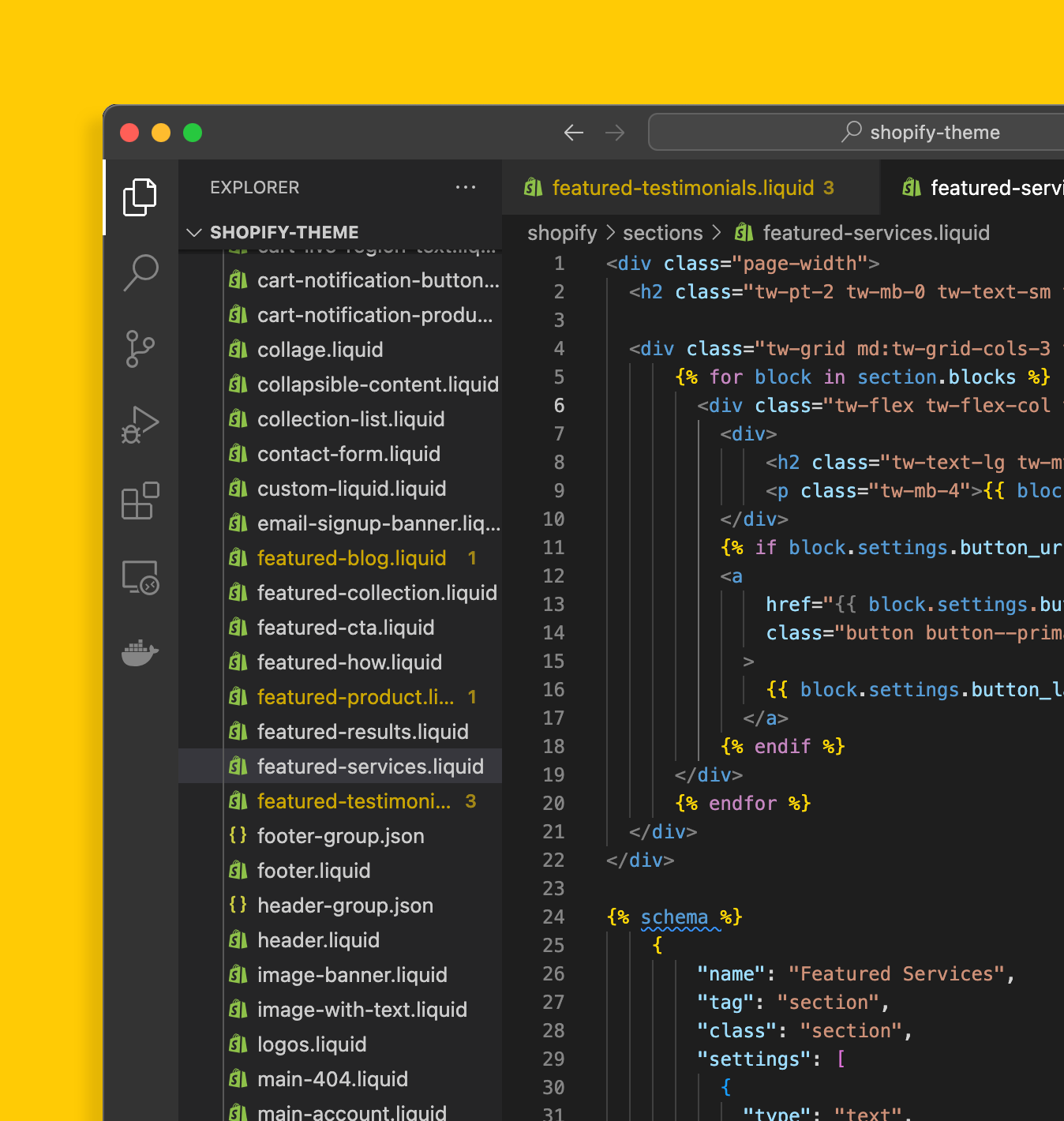Viewport: 1064px width, 1121px height.
Task: Click the shopify-theme search command box
Action: click(856, 132)
